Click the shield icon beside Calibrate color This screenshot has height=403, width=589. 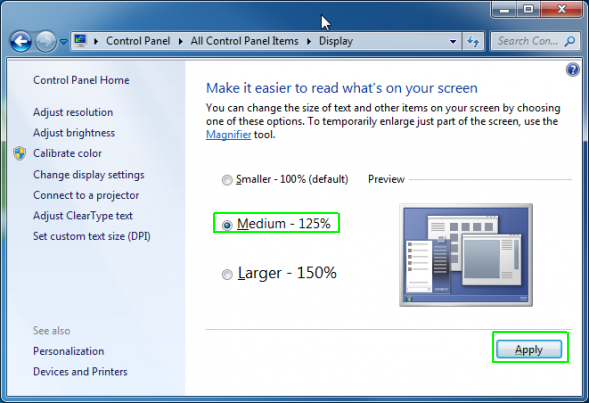point(20,154)
